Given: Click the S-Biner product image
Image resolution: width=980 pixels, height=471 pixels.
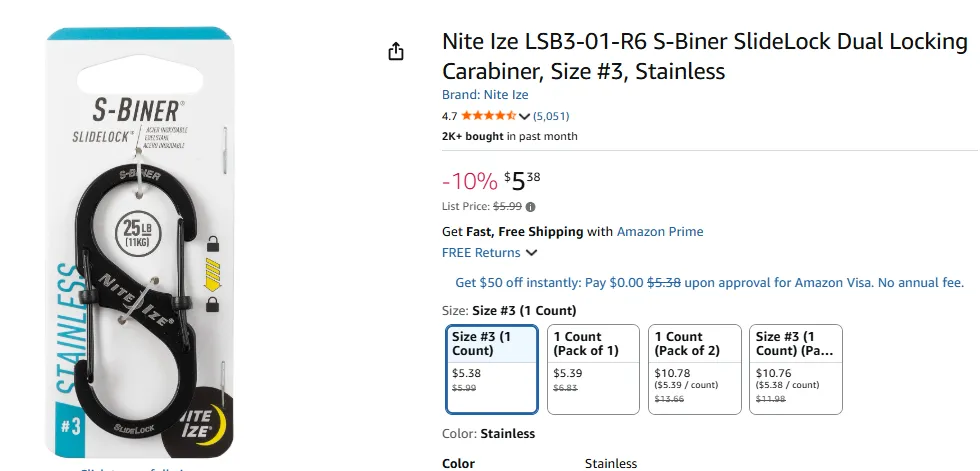Looking at the screenshot, I should (x=140, y=242).
